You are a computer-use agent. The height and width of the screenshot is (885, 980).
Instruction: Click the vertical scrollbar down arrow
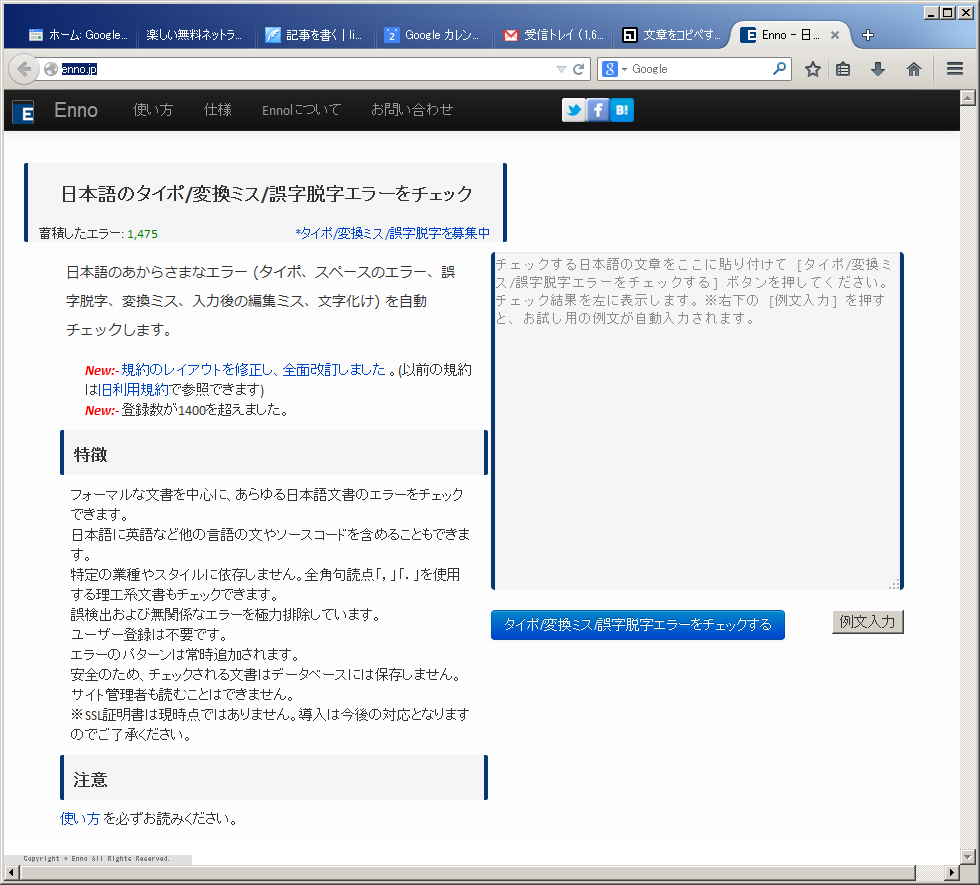[x=968, y=856]
